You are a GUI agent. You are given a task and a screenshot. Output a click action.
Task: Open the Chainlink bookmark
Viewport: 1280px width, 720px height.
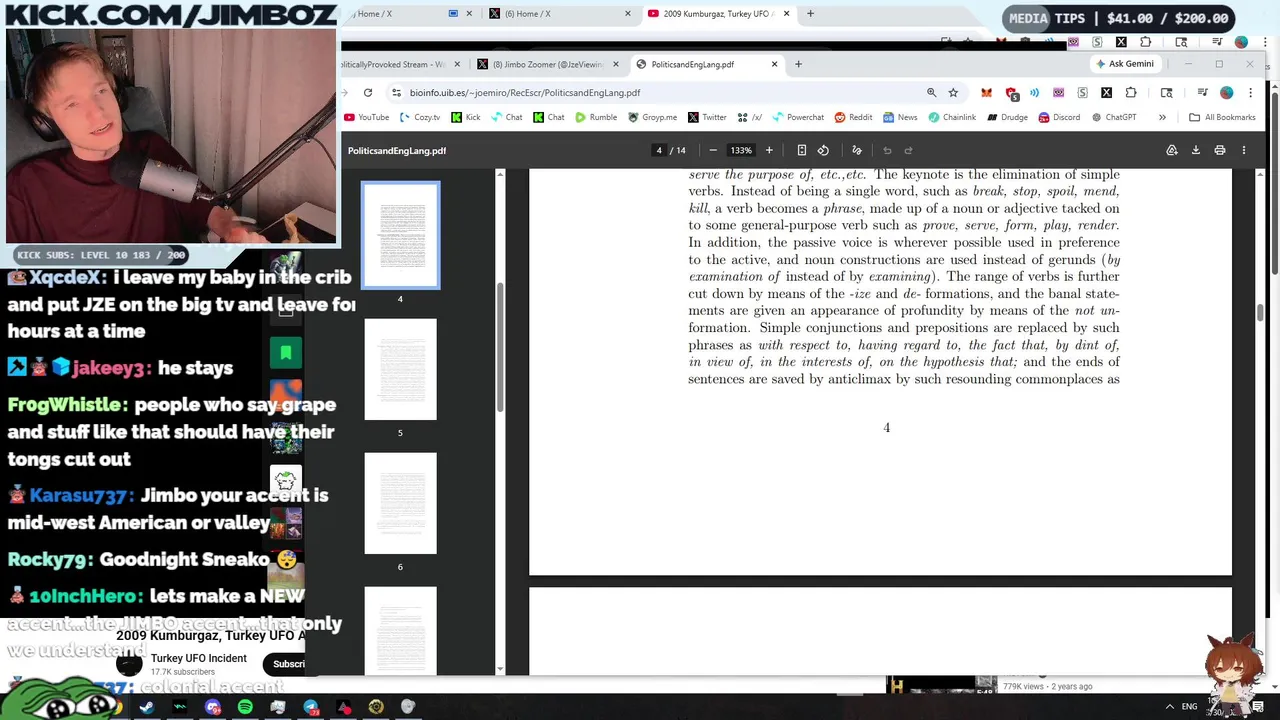952,118
